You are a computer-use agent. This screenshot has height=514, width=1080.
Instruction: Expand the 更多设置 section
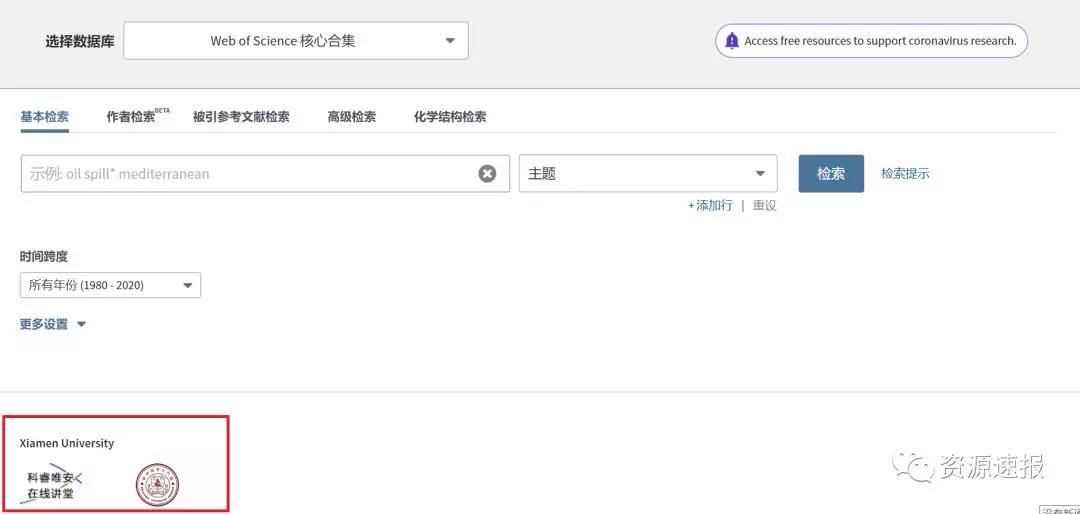tap(53, 324)
